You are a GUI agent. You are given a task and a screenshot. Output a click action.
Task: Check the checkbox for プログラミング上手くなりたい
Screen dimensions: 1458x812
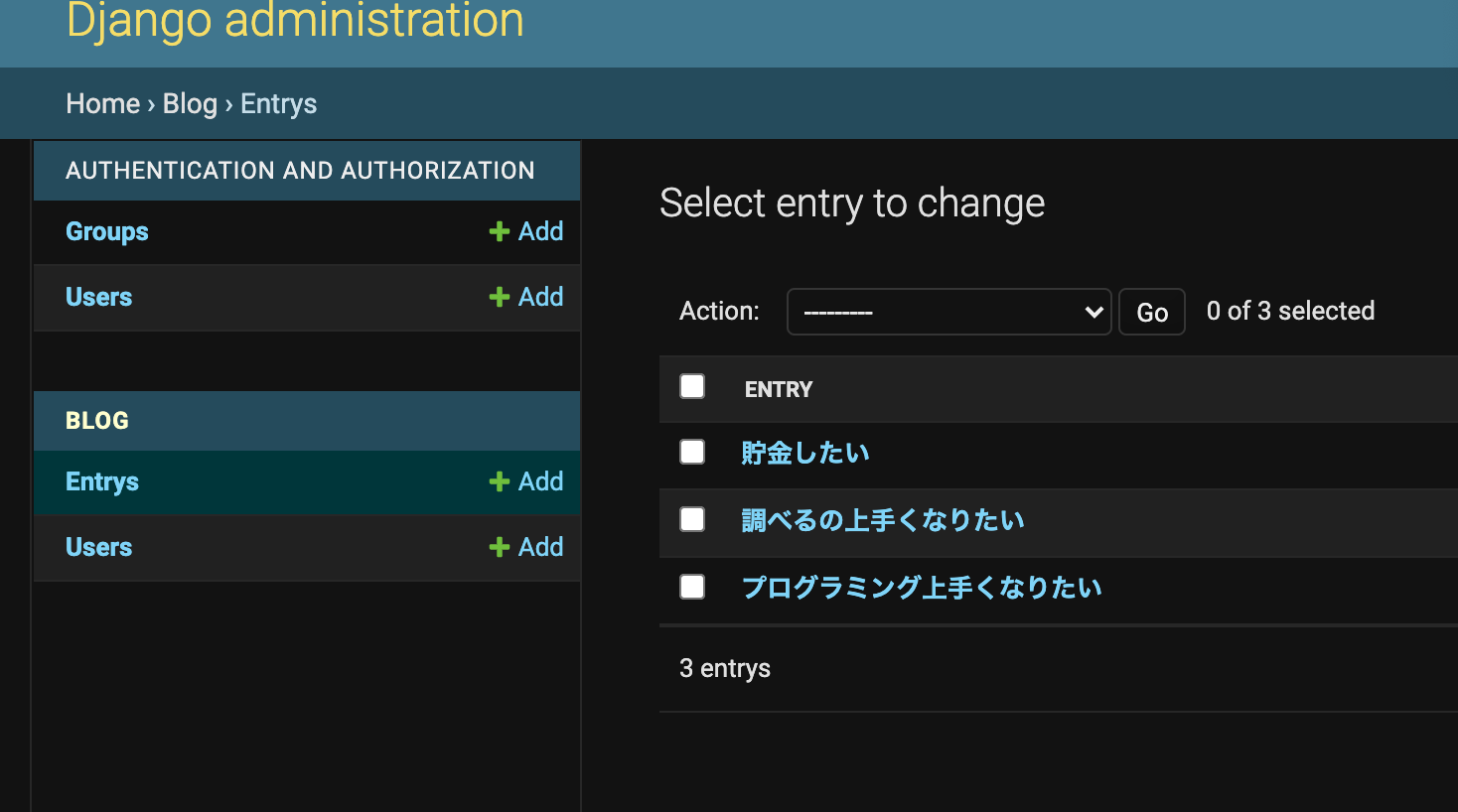(x=692, y=586)
